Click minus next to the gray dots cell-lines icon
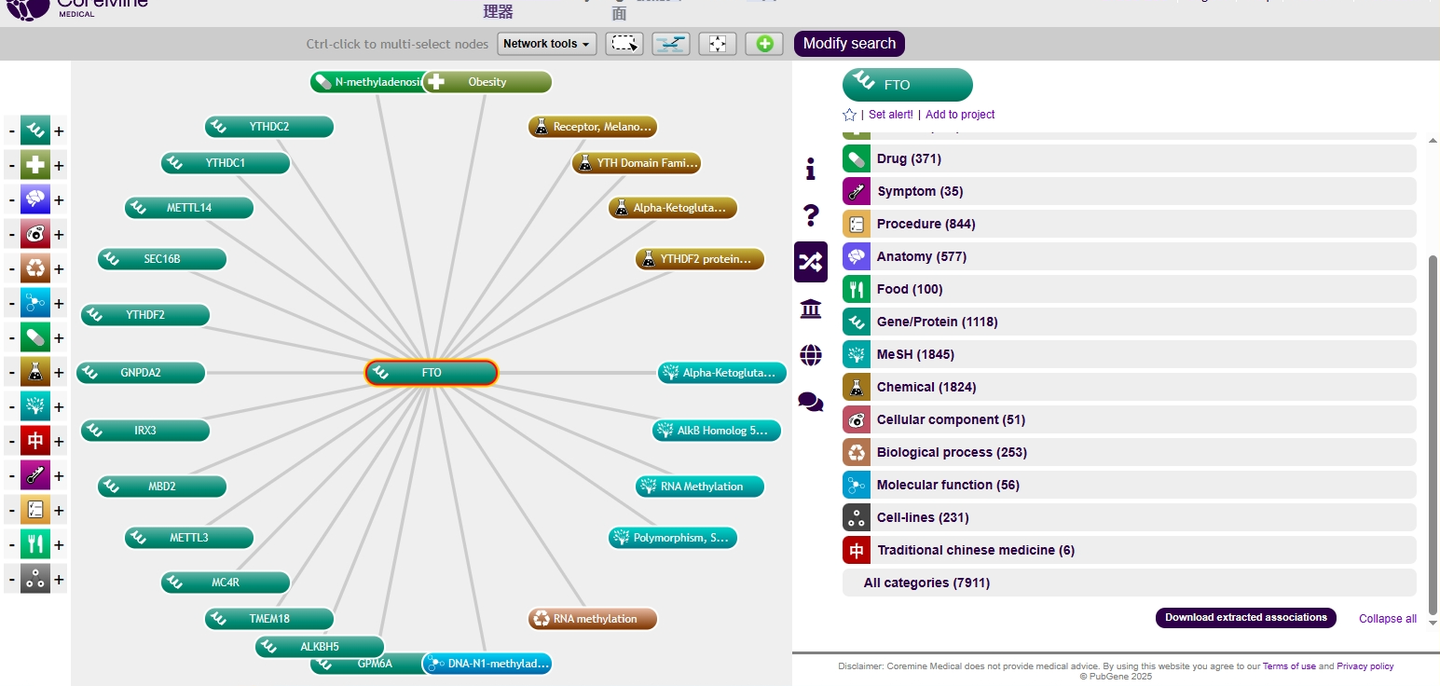 pos(11,579)
